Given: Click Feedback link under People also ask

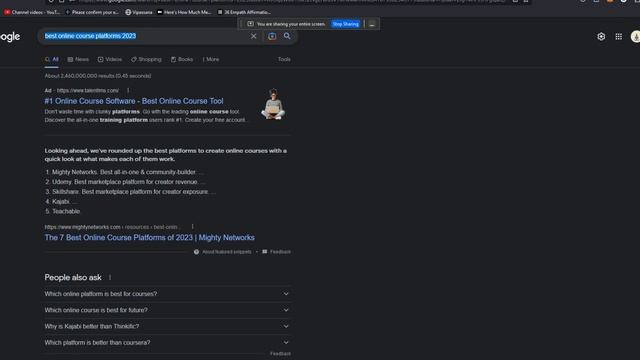Looking at the screenshot, I should (x=280, y=354).
